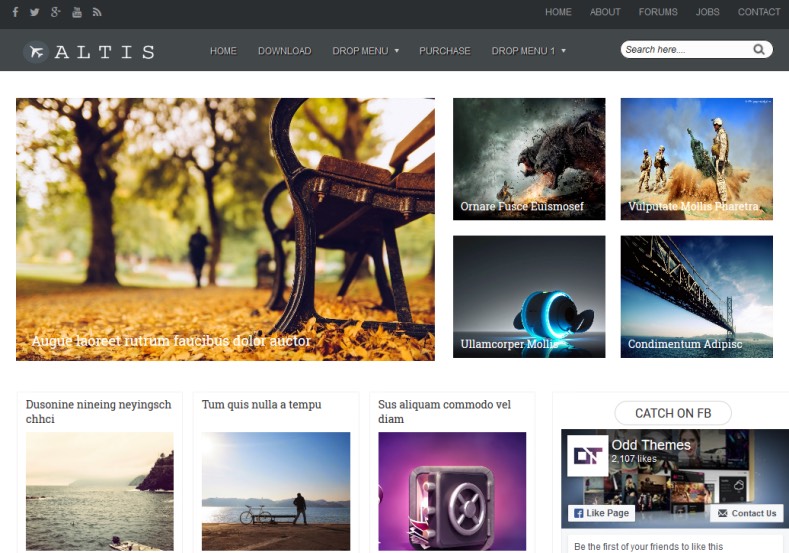Open the YouTube social icon
789x553 pixels.
76,12
